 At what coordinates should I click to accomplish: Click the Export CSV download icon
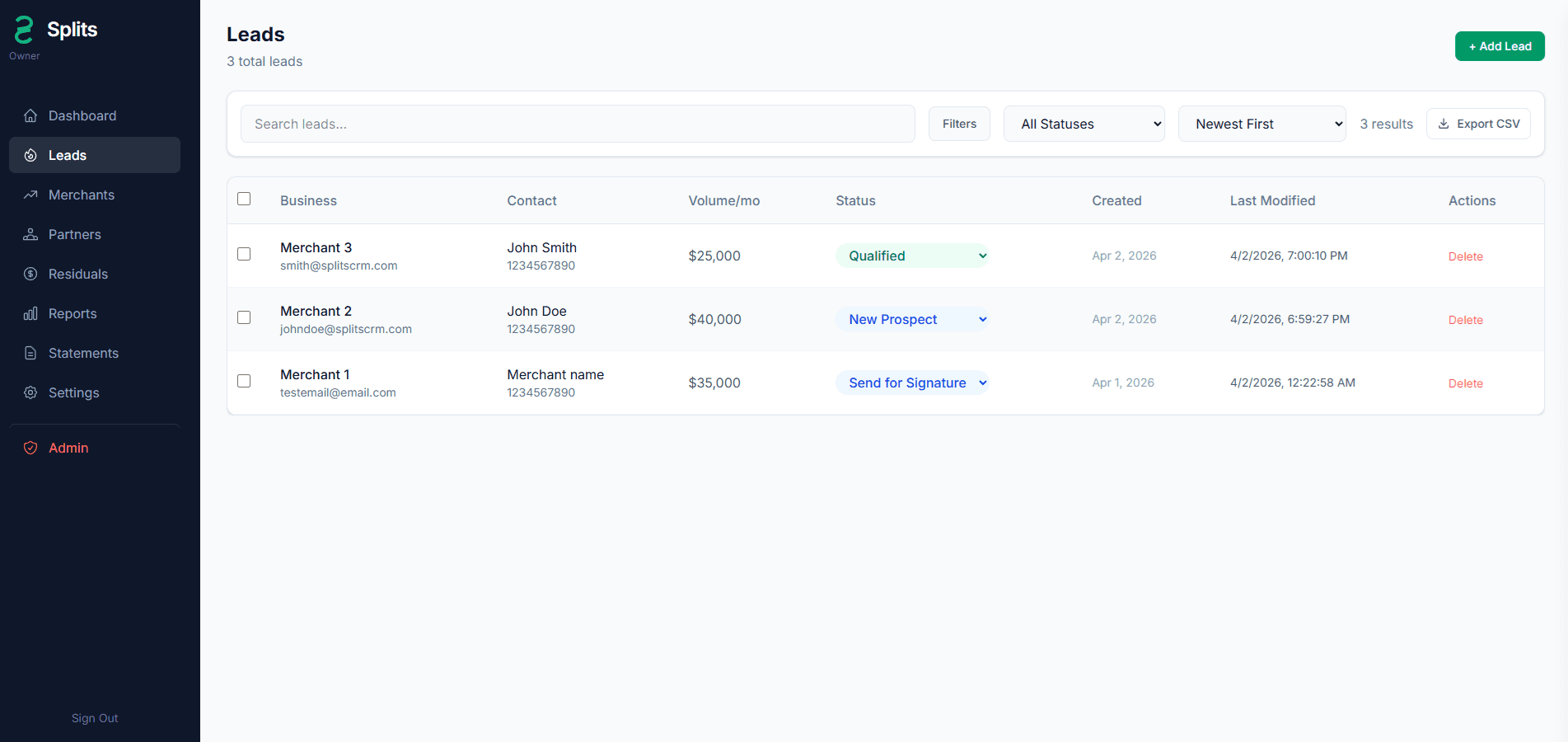tap(1444, 124)
